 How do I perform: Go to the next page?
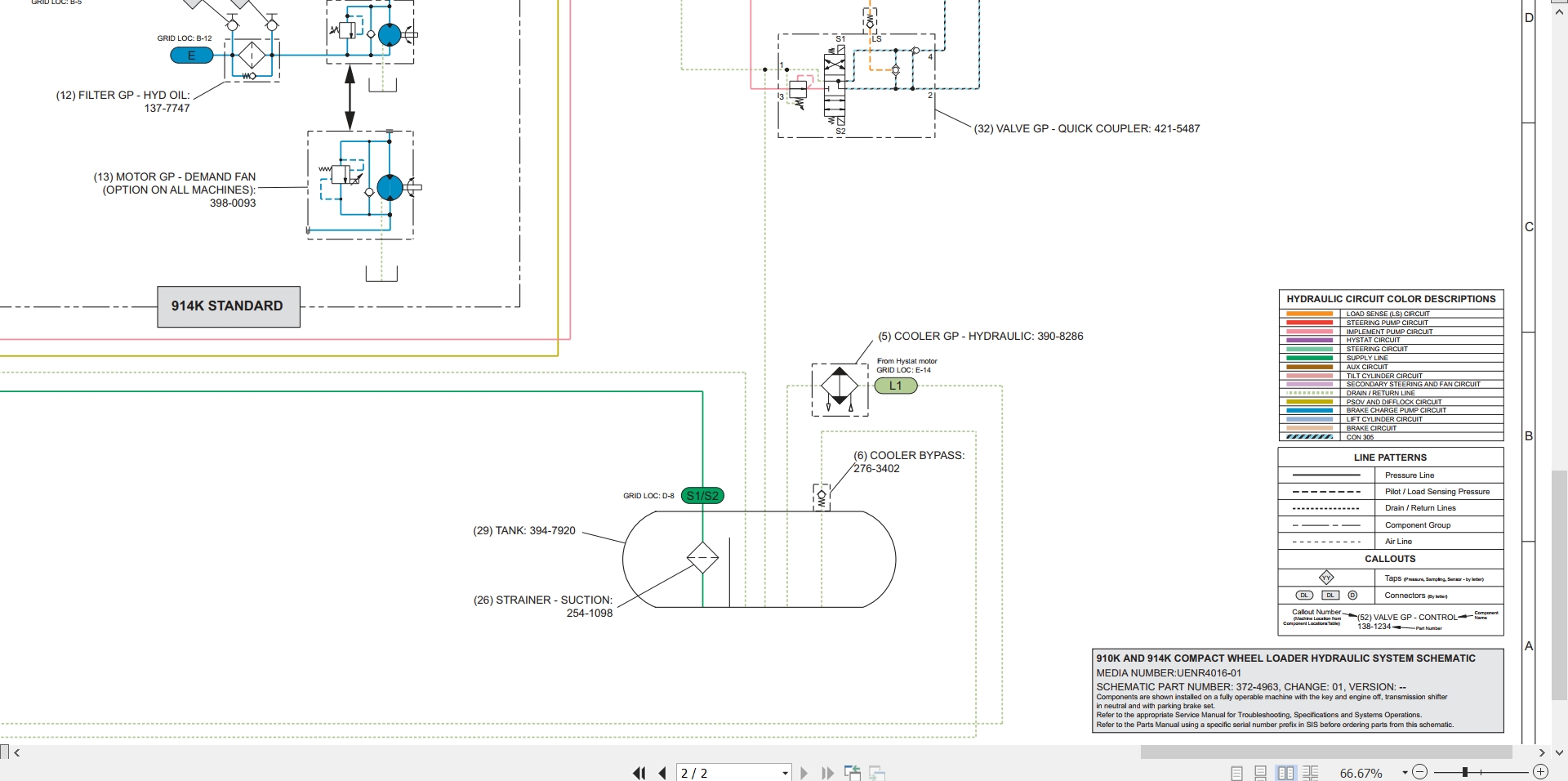point(804,773)
